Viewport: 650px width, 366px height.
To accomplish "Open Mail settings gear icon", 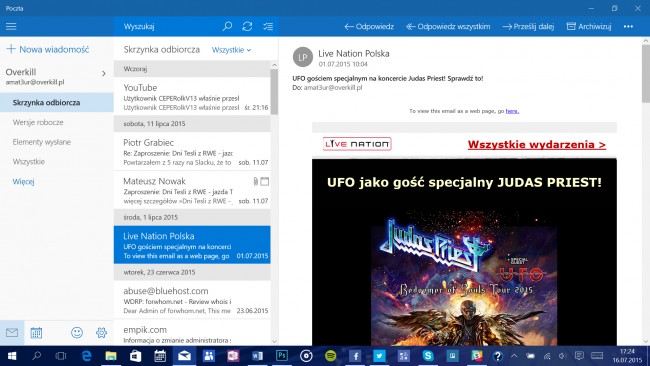I will [101, 332].
